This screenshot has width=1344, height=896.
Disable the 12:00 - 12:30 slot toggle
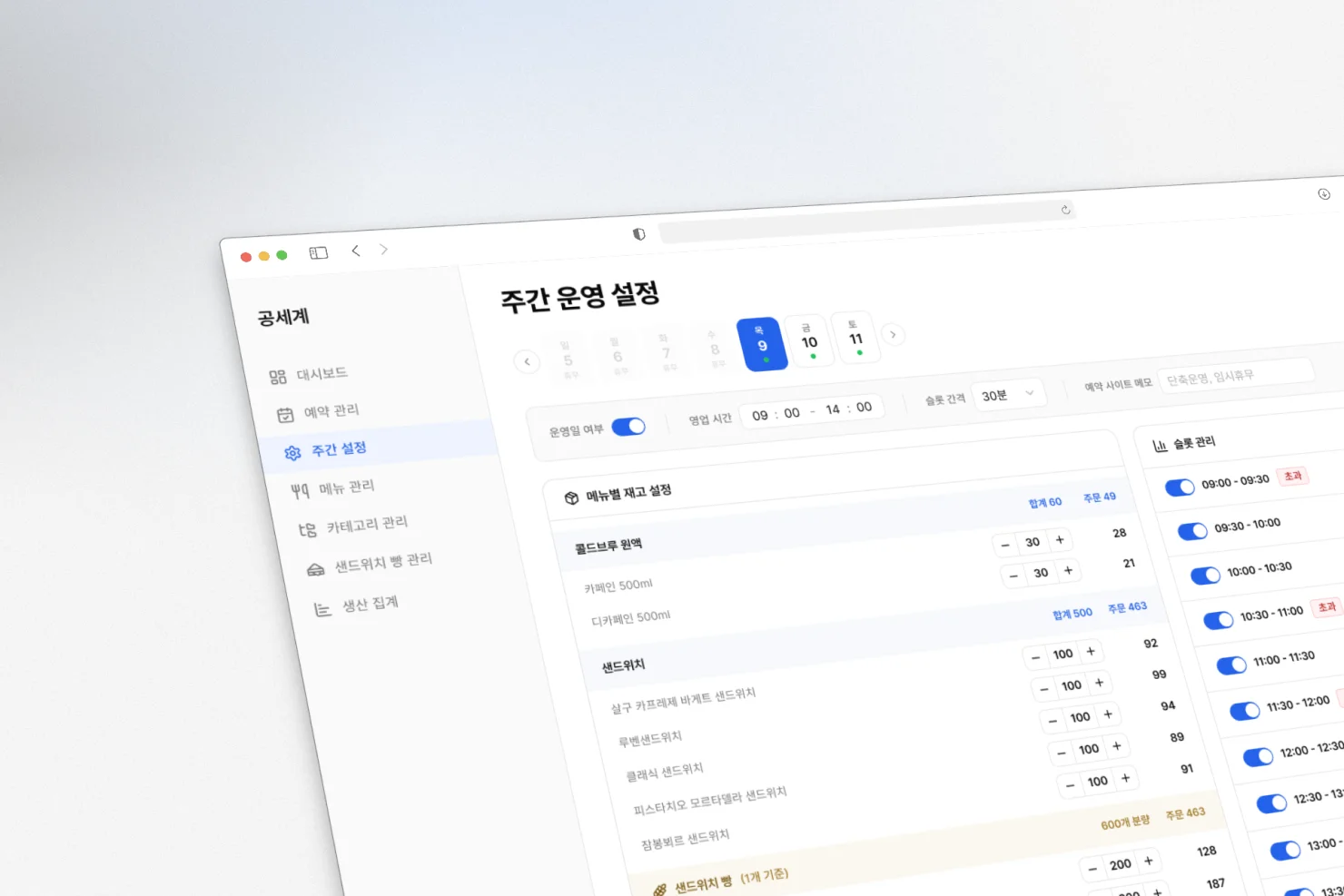(x=1258, y=757)
